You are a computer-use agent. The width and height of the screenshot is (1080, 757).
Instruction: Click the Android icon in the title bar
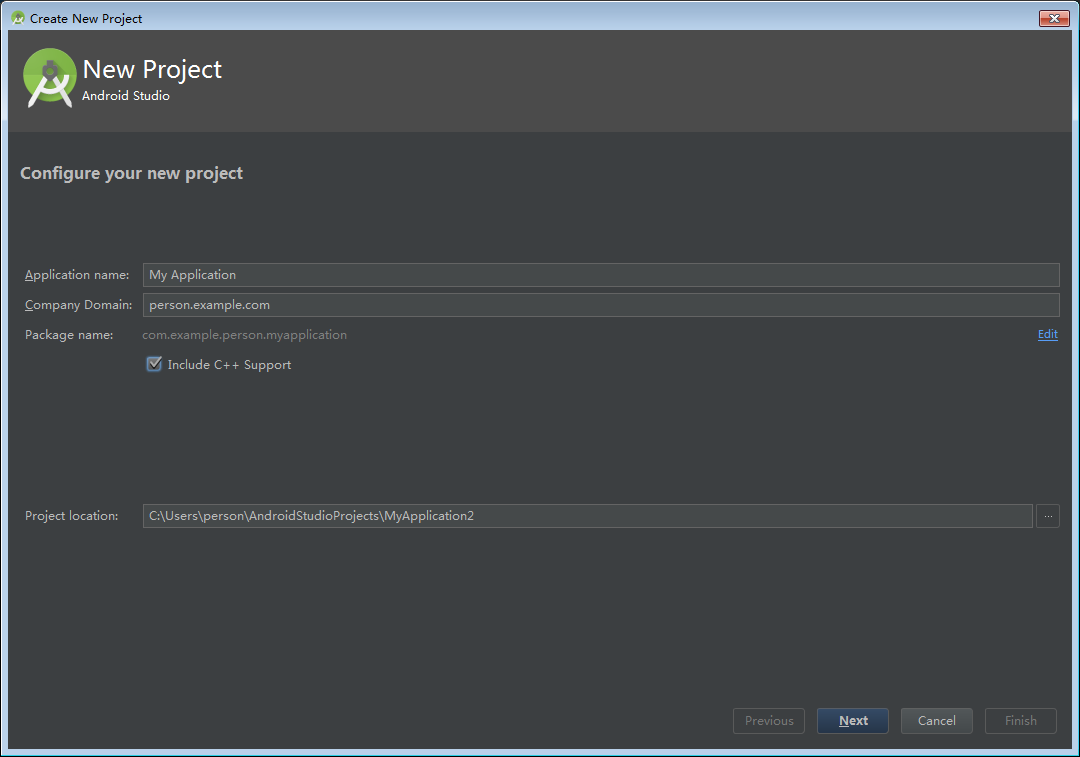click(x=16, y=18)
